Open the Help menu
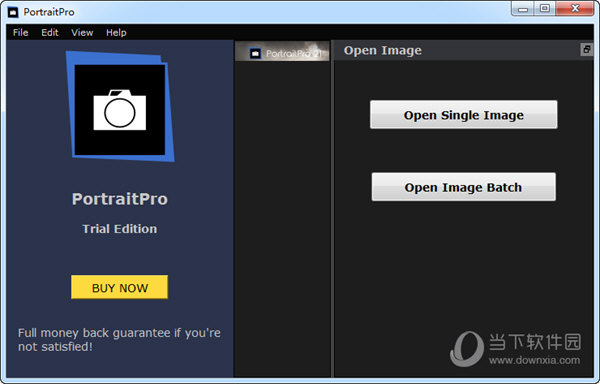The width and height of the screenshot is (600, 384). [116, 33]
